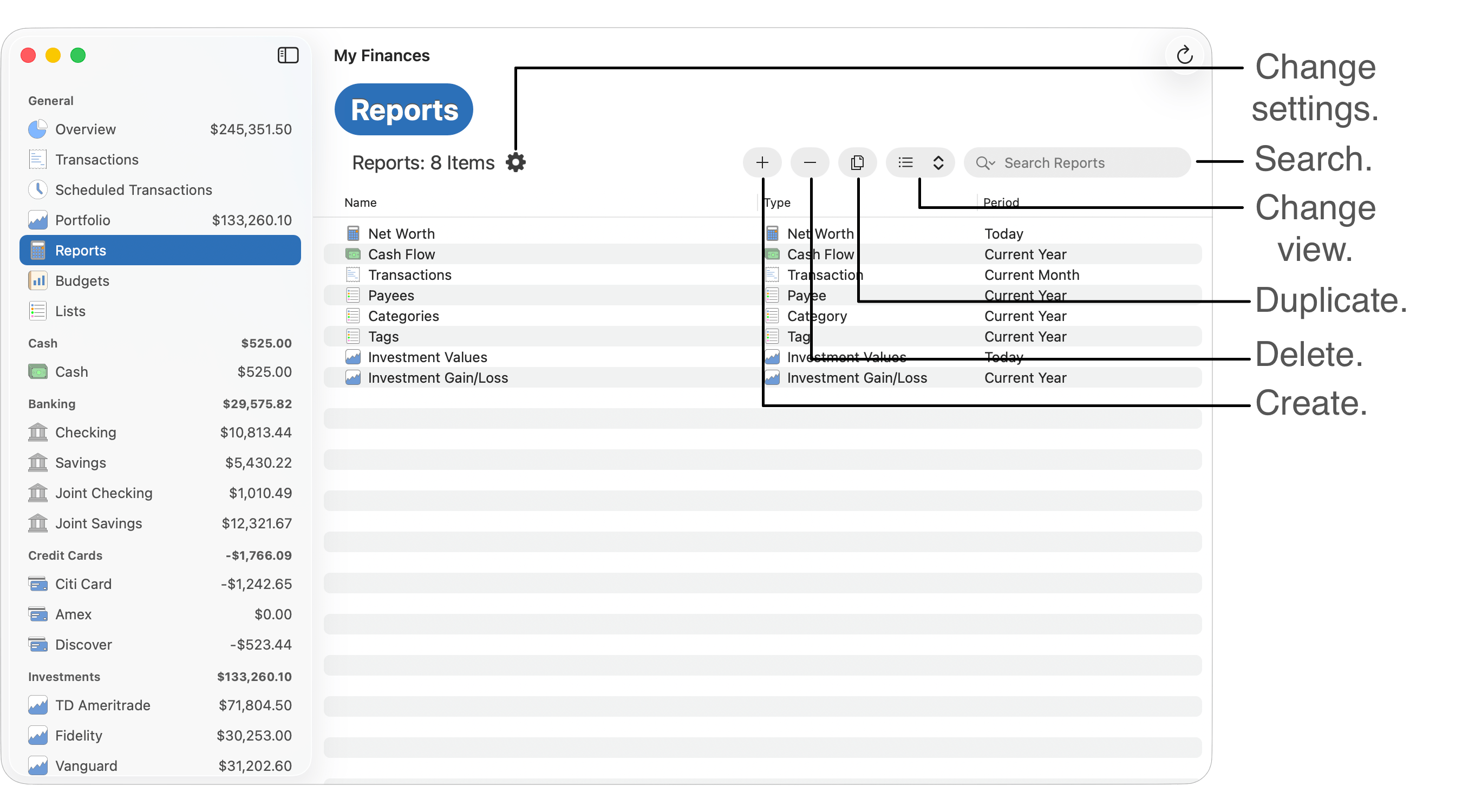Select the TD Ameritrade investment account
Viewport: 1462px width, 812px height.
coord(103,705)
